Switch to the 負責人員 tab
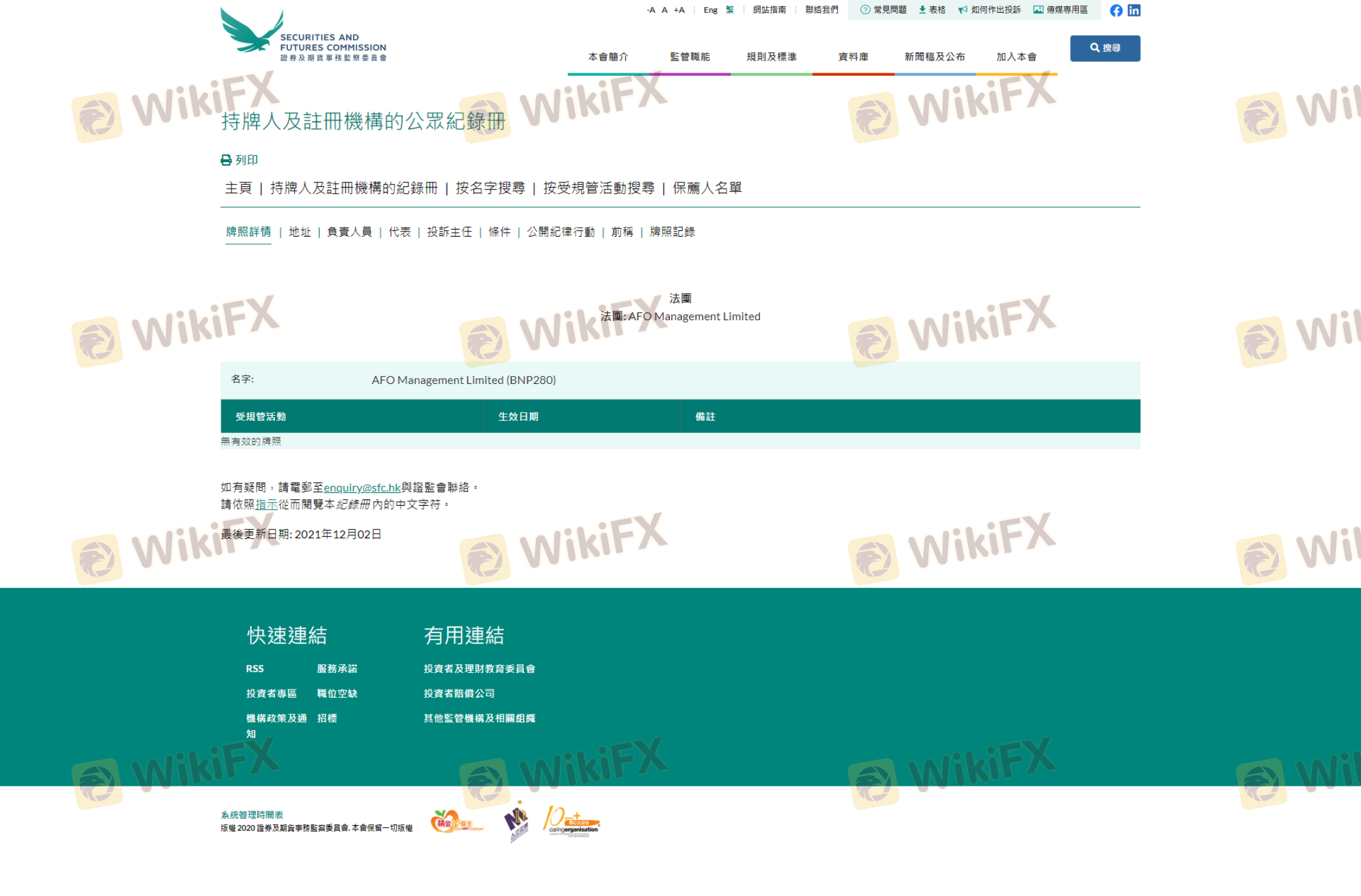Viewport: 1361px width, 896px height. 349,231
